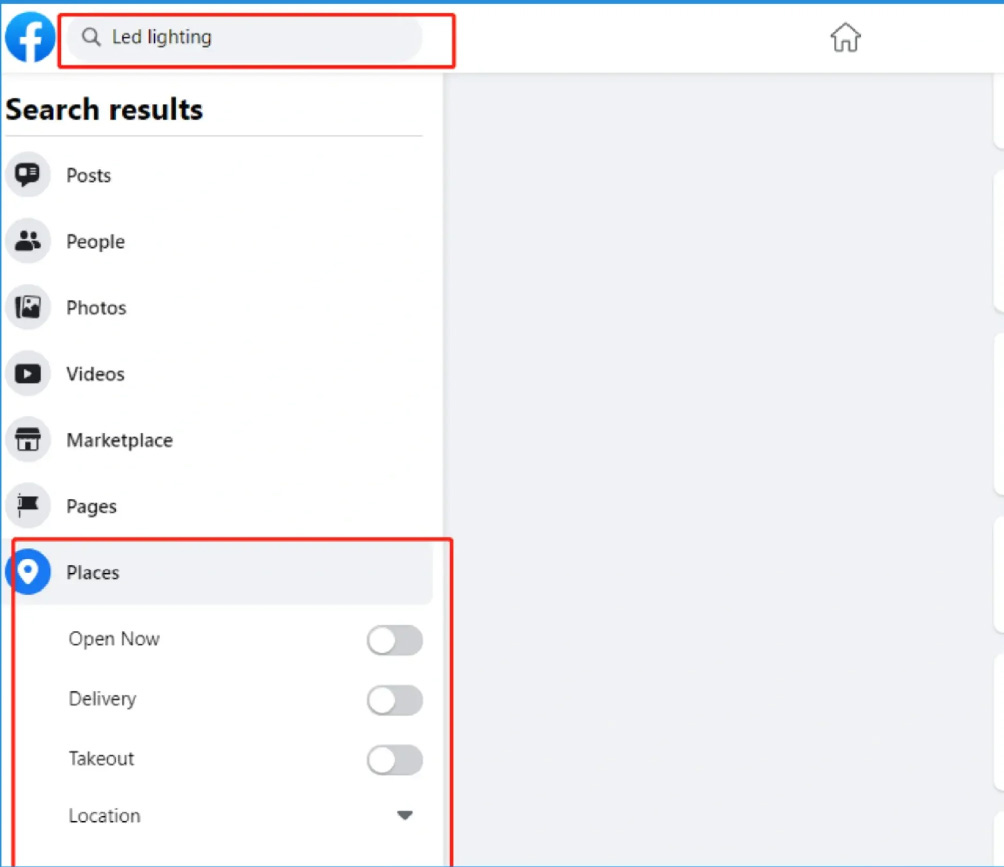1004x867 pixels.
Task: Click the Places filter label
Action: tap(93, 572)
